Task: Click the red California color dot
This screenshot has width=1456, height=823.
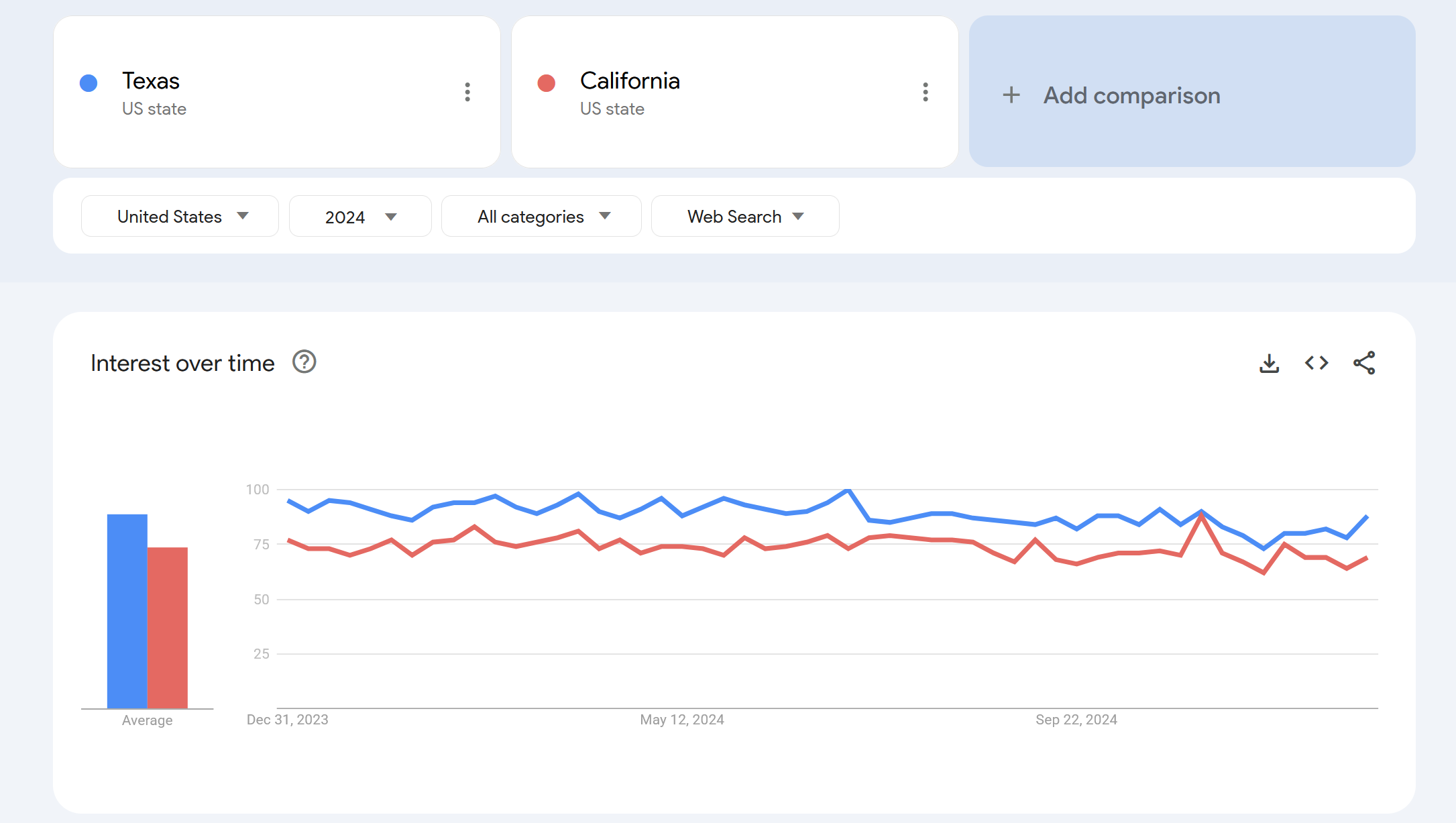Action: click(x=547, y=83)
